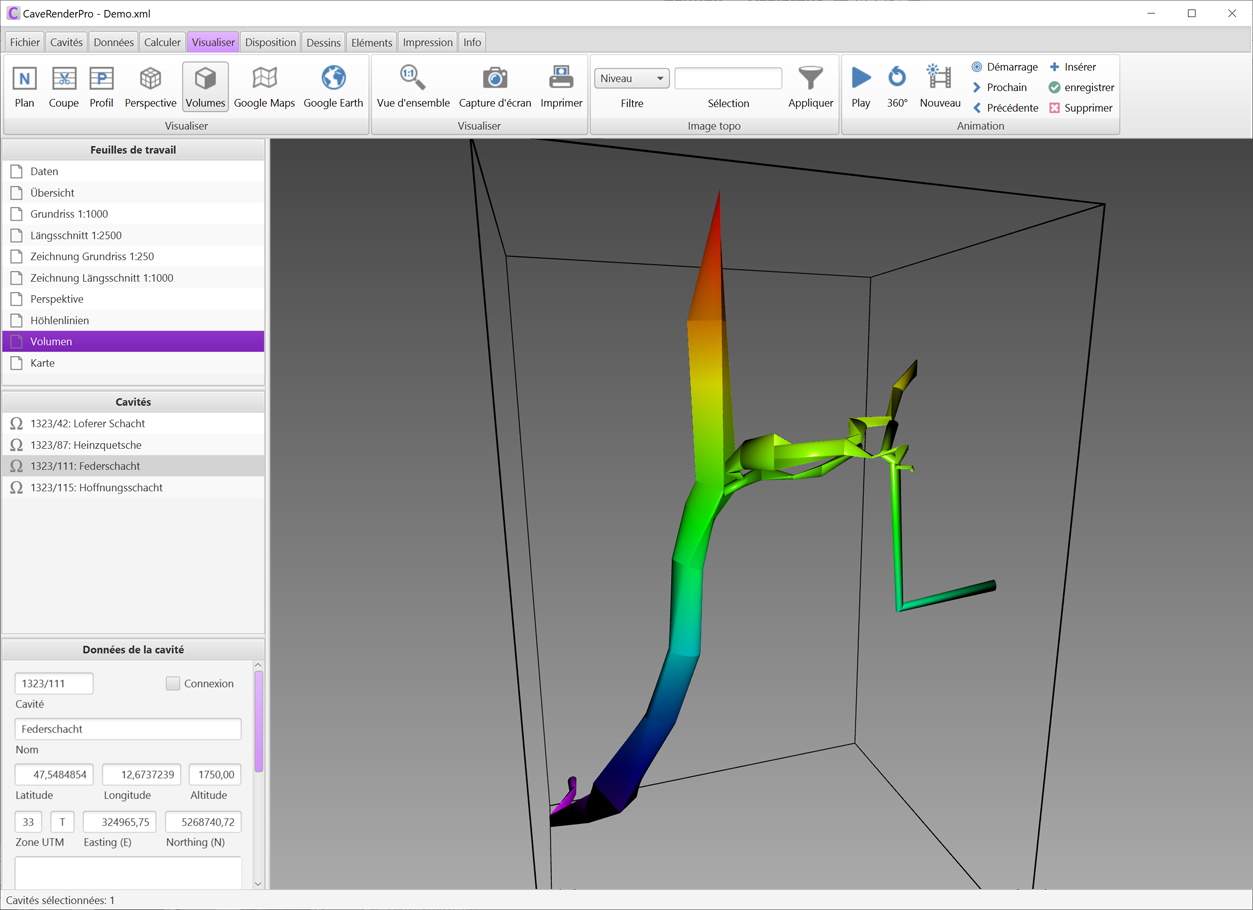This screenshot has width=1253, height=910.
Task: Enable the Connexion checkbox
Action: [x=173, y=684]
